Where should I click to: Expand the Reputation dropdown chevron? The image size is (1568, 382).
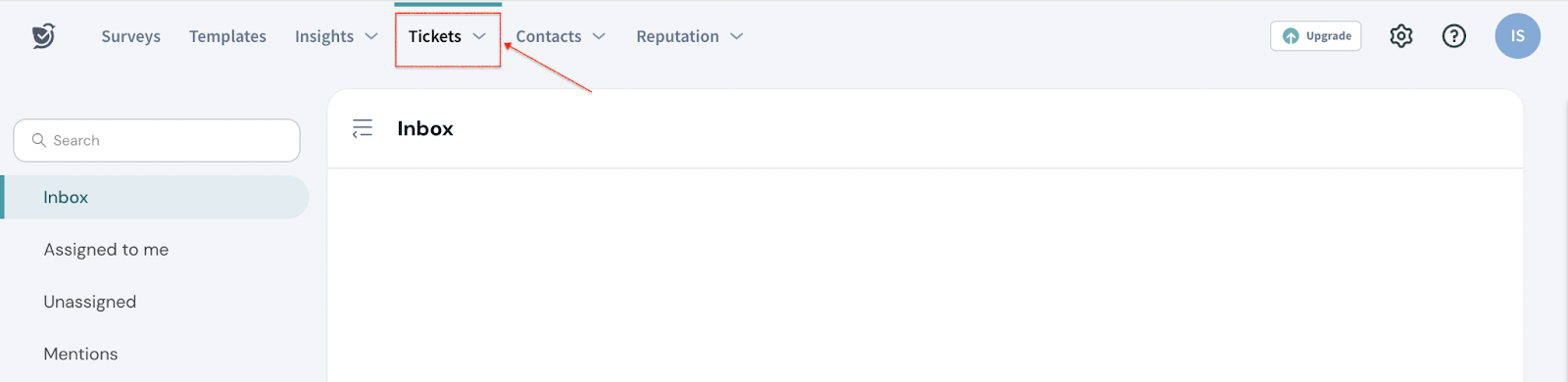(737, 36)
